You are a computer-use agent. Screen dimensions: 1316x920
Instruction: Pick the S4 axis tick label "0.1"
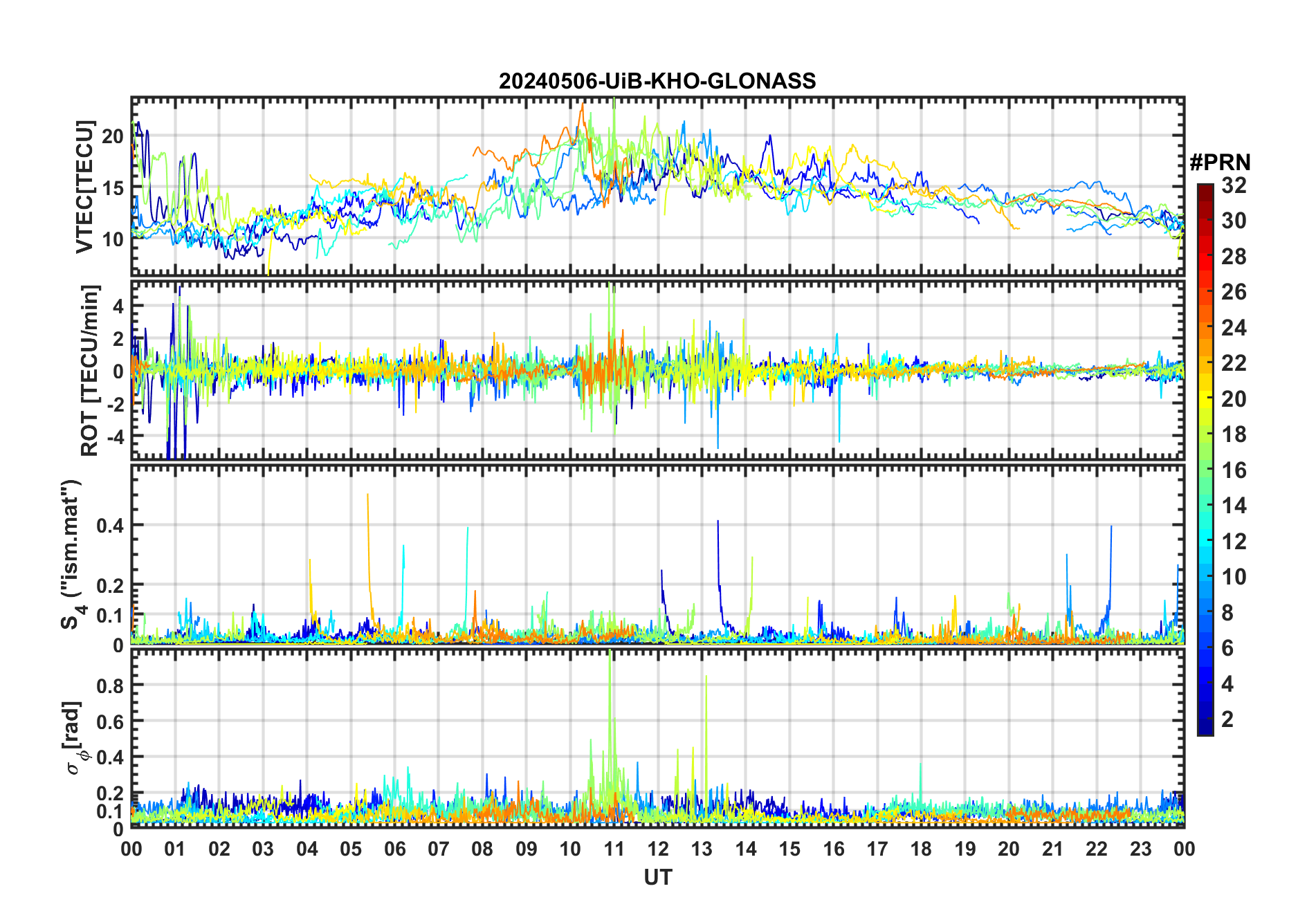[111, 616]
